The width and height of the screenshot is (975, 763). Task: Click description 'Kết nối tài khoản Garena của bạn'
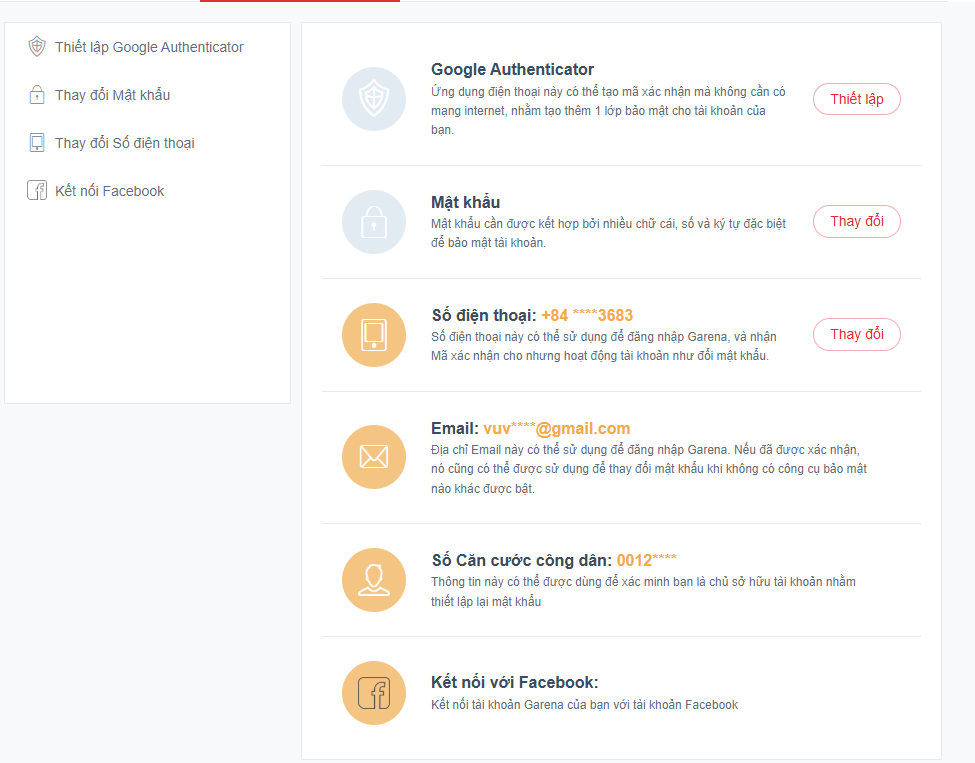coord(585,705)
